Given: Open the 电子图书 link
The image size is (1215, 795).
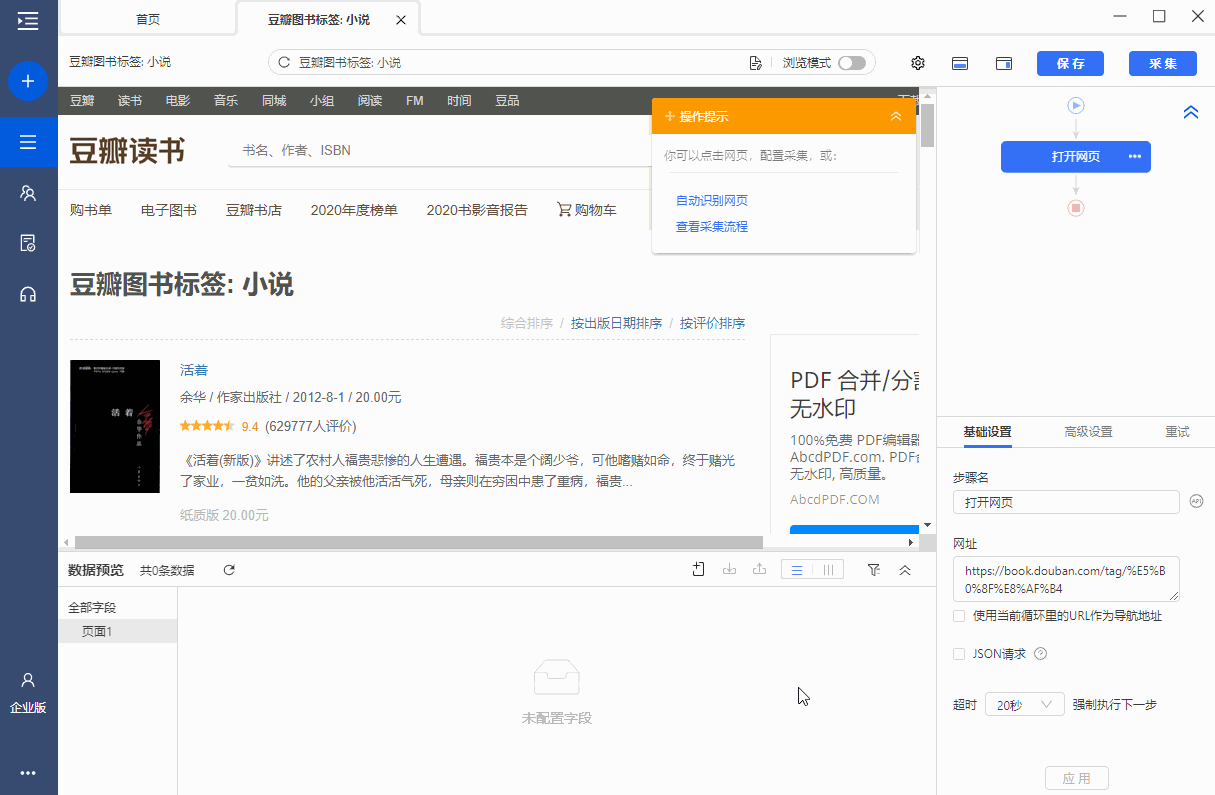Looking at the screenshot, I should tap(169, 210).
